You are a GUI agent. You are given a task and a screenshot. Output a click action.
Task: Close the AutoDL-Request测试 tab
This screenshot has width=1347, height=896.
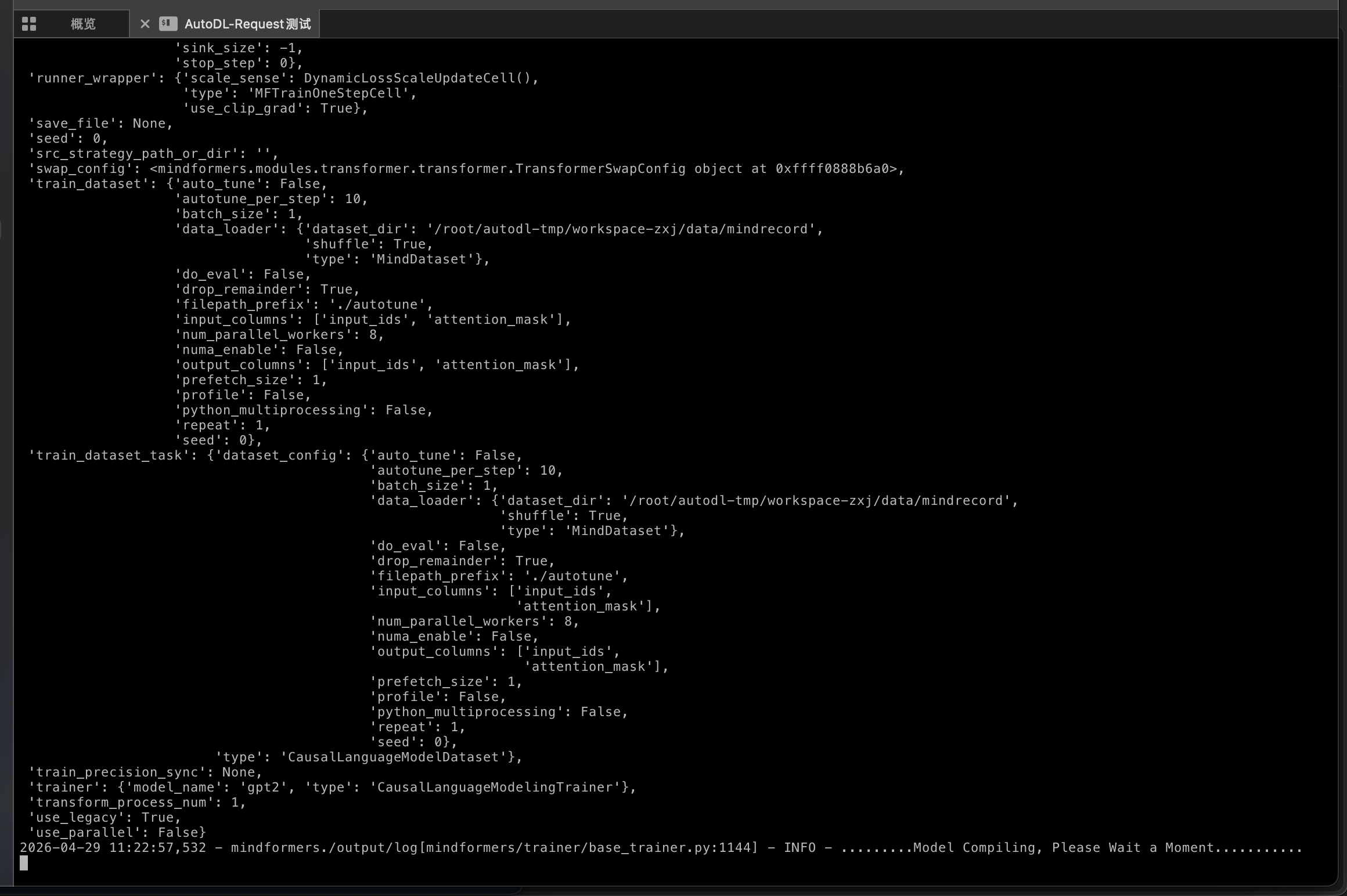145,24
